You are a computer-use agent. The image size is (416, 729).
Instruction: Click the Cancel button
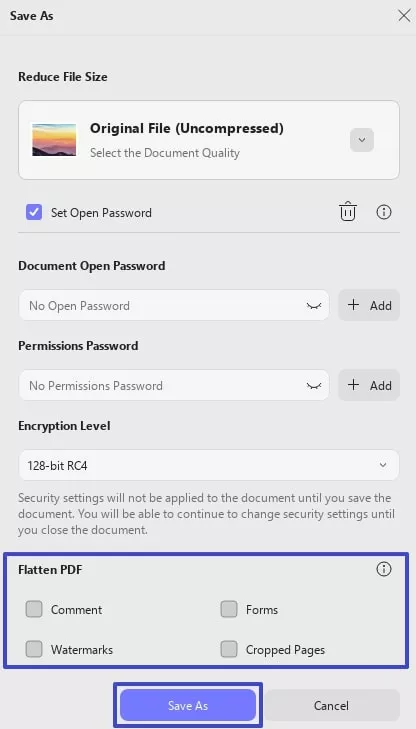click(x=331, y=705)
